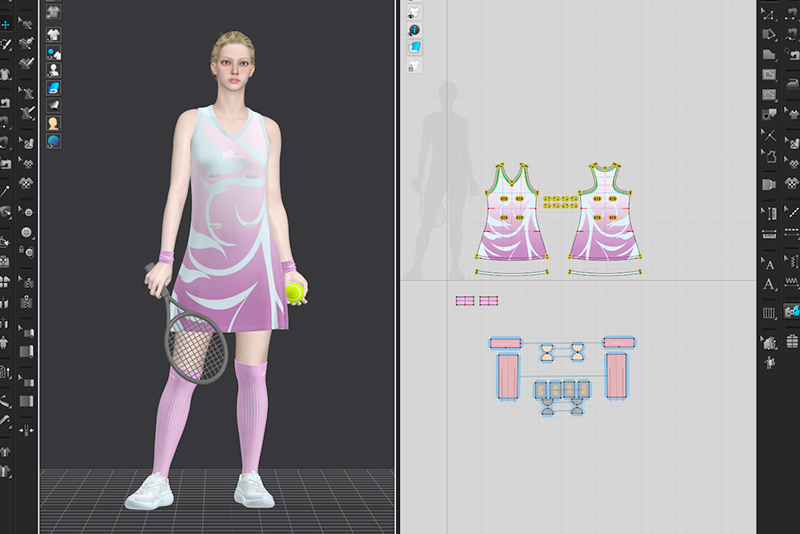Screen dimensions: 800x534
Task: Select the Edit Pattern tool in right toolbar
Action: 769,15
